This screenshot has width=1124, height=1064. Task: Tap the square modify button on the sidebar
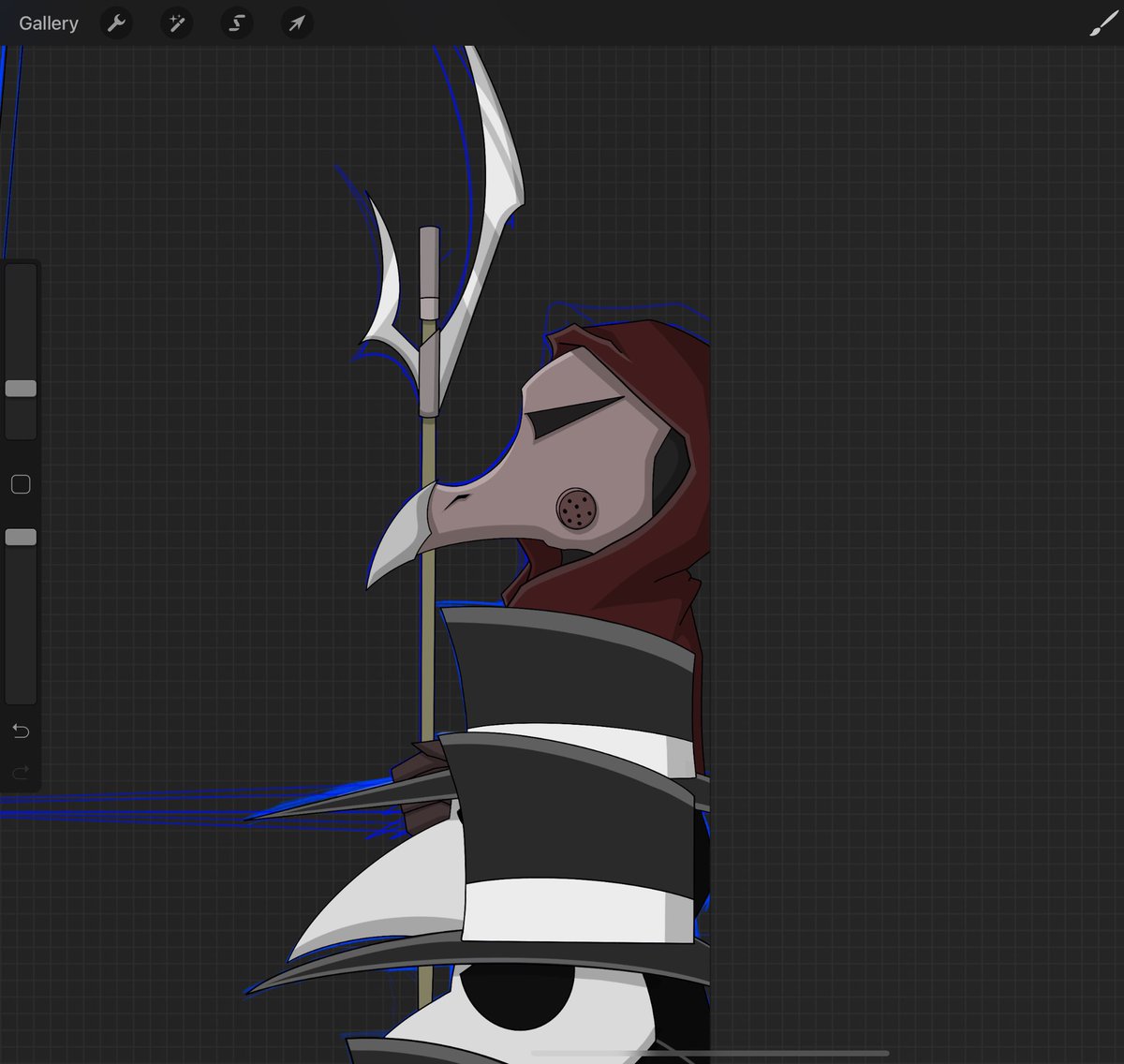[21, 484]
